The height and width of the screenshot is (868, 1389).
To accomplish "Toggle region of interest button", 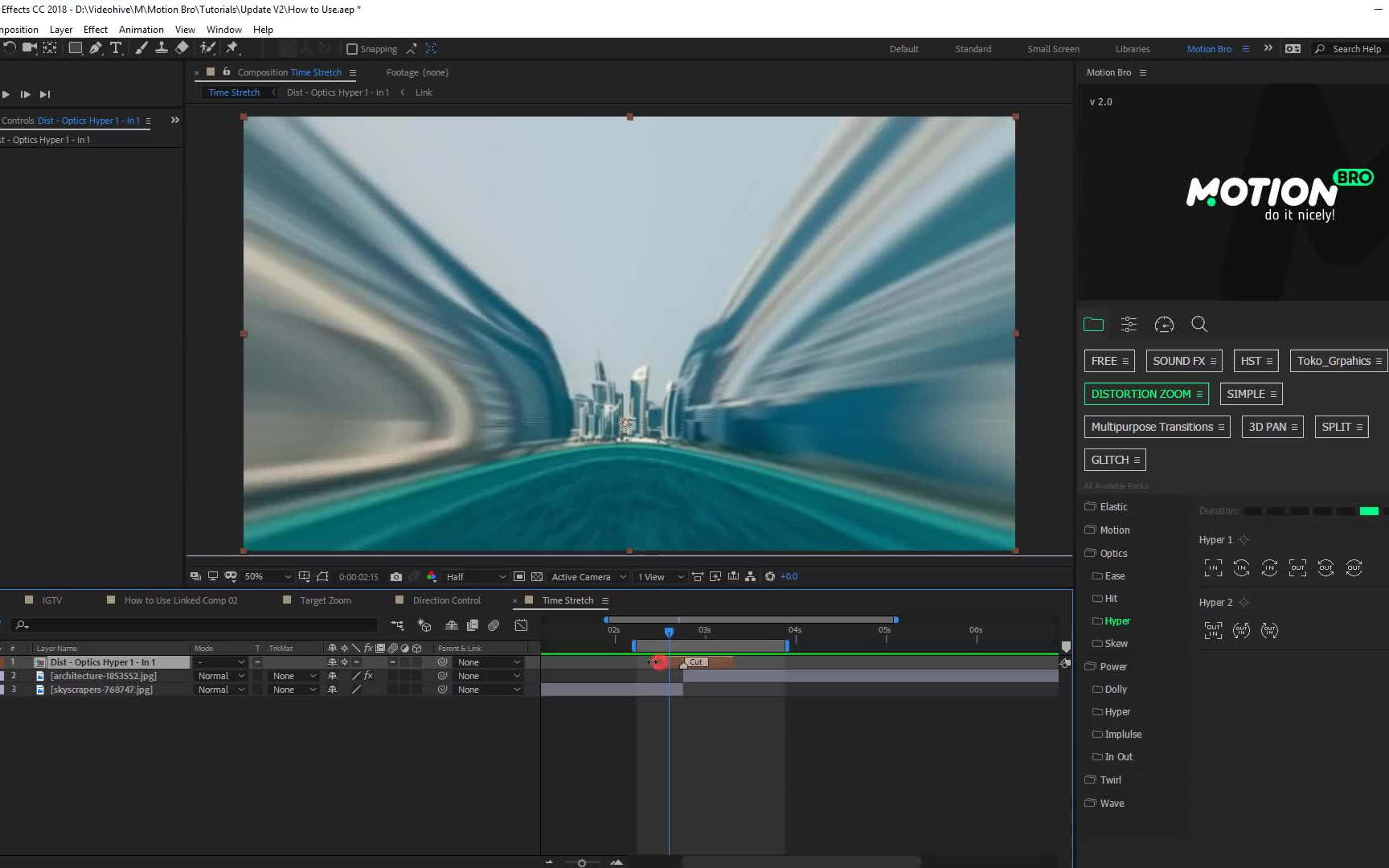I will click(519, 577).
